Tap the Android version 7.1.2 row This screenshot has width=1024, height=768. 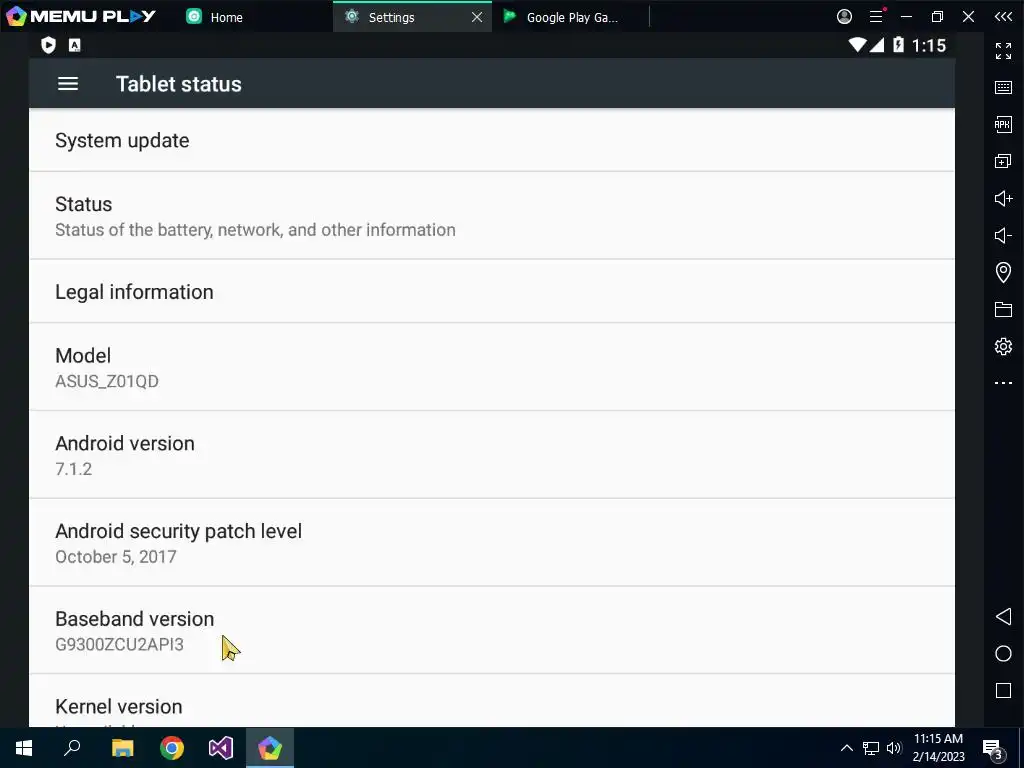[x=492, y=455]
